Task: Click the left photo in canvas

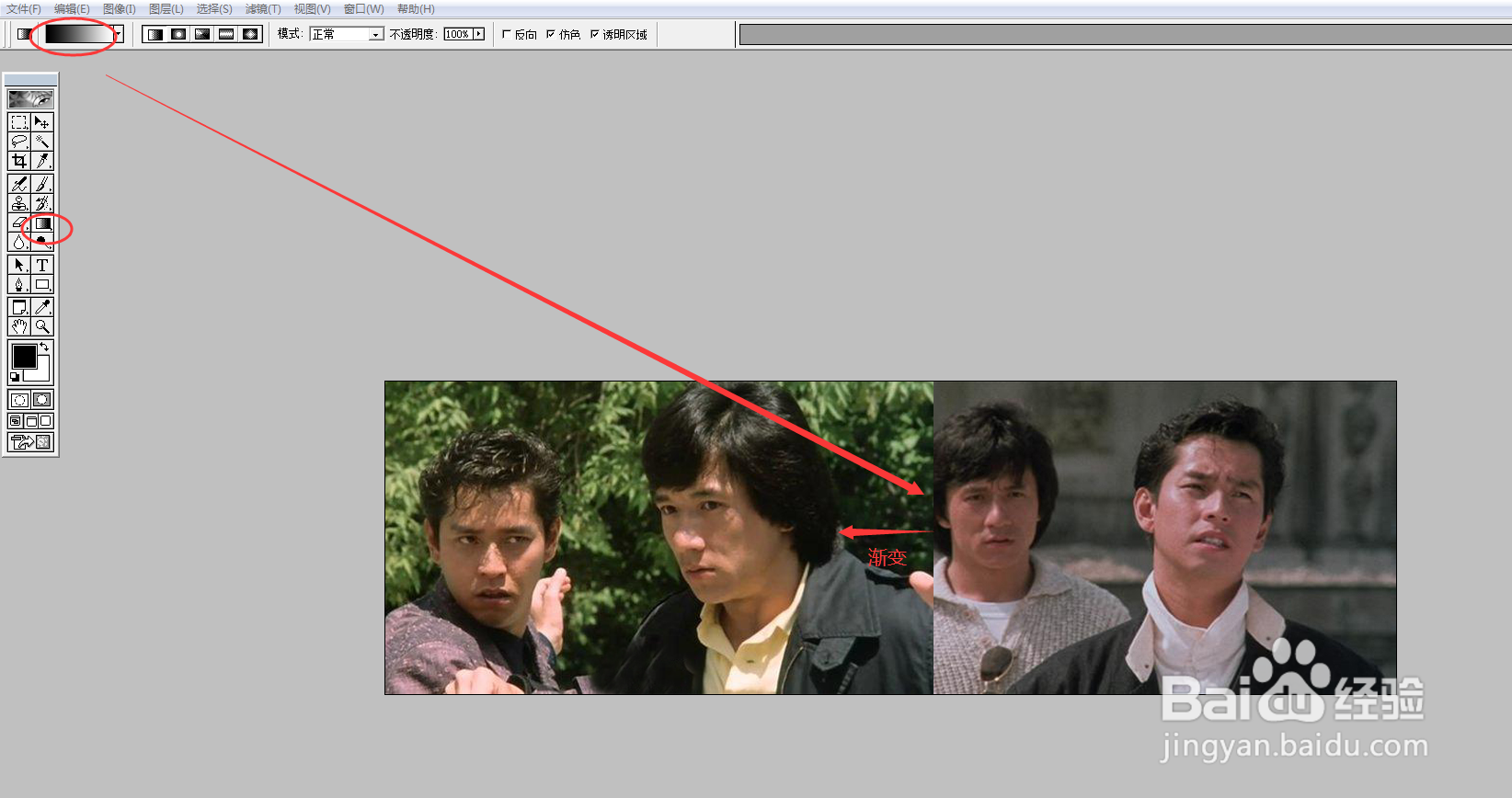Action: [x=659, y=538]
